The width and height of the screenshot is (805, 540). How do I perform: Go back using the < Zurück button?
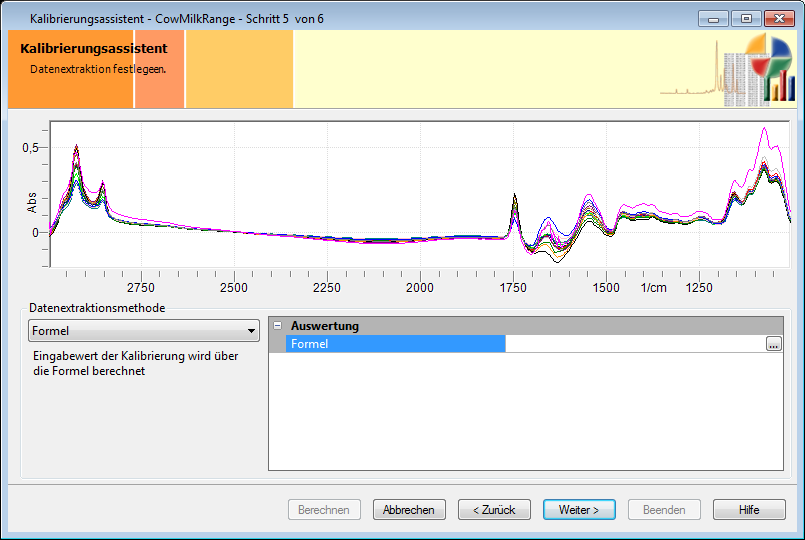coord(494,510)
